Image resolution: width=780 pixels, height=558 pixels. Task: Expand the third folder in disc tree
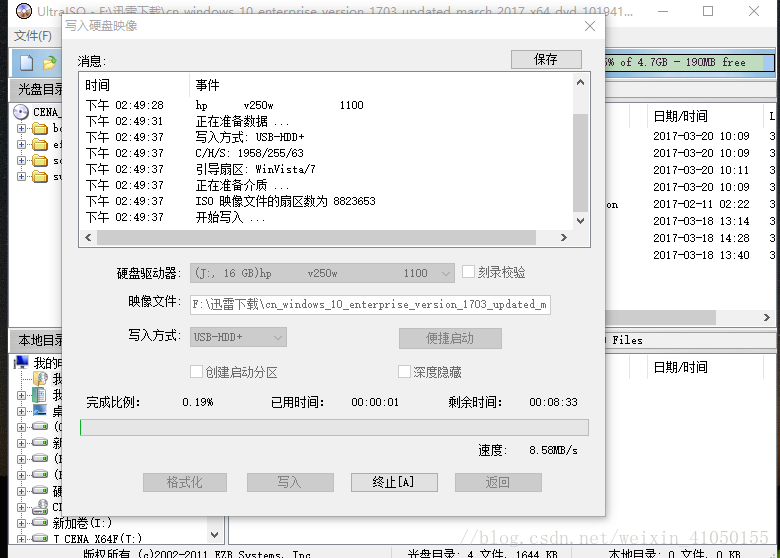click(x=21, y=160)
